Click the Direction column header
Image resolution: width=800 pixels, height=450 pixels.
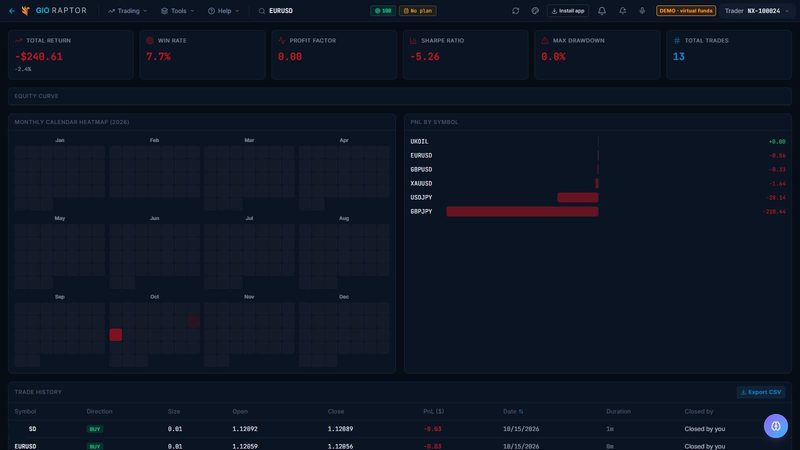point(99,411)
